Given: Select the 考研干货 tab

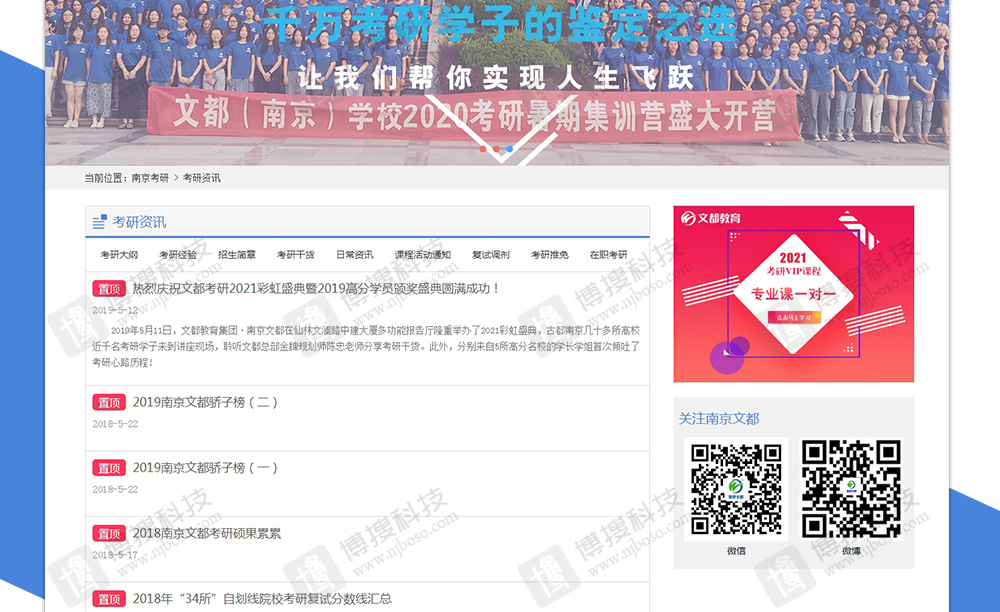Looking at the screenshot, I should point(295,255).
